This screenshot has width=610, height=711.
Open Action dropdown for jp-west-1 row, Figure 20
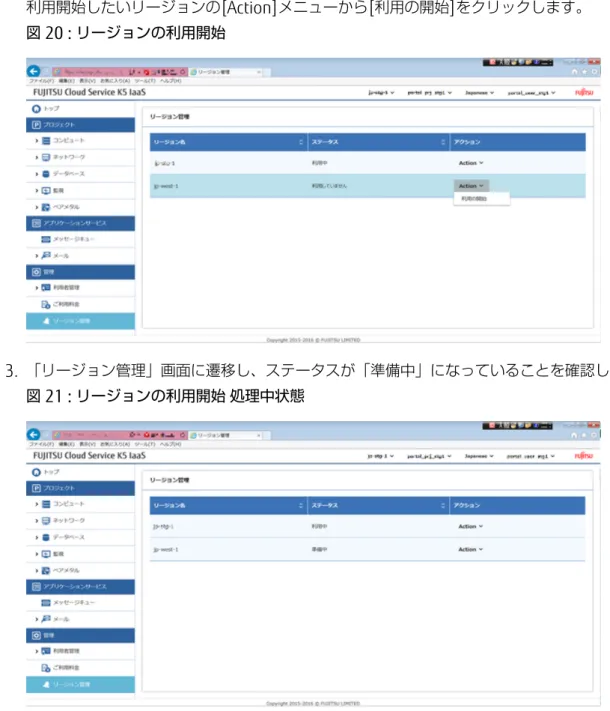coord(471,185)
